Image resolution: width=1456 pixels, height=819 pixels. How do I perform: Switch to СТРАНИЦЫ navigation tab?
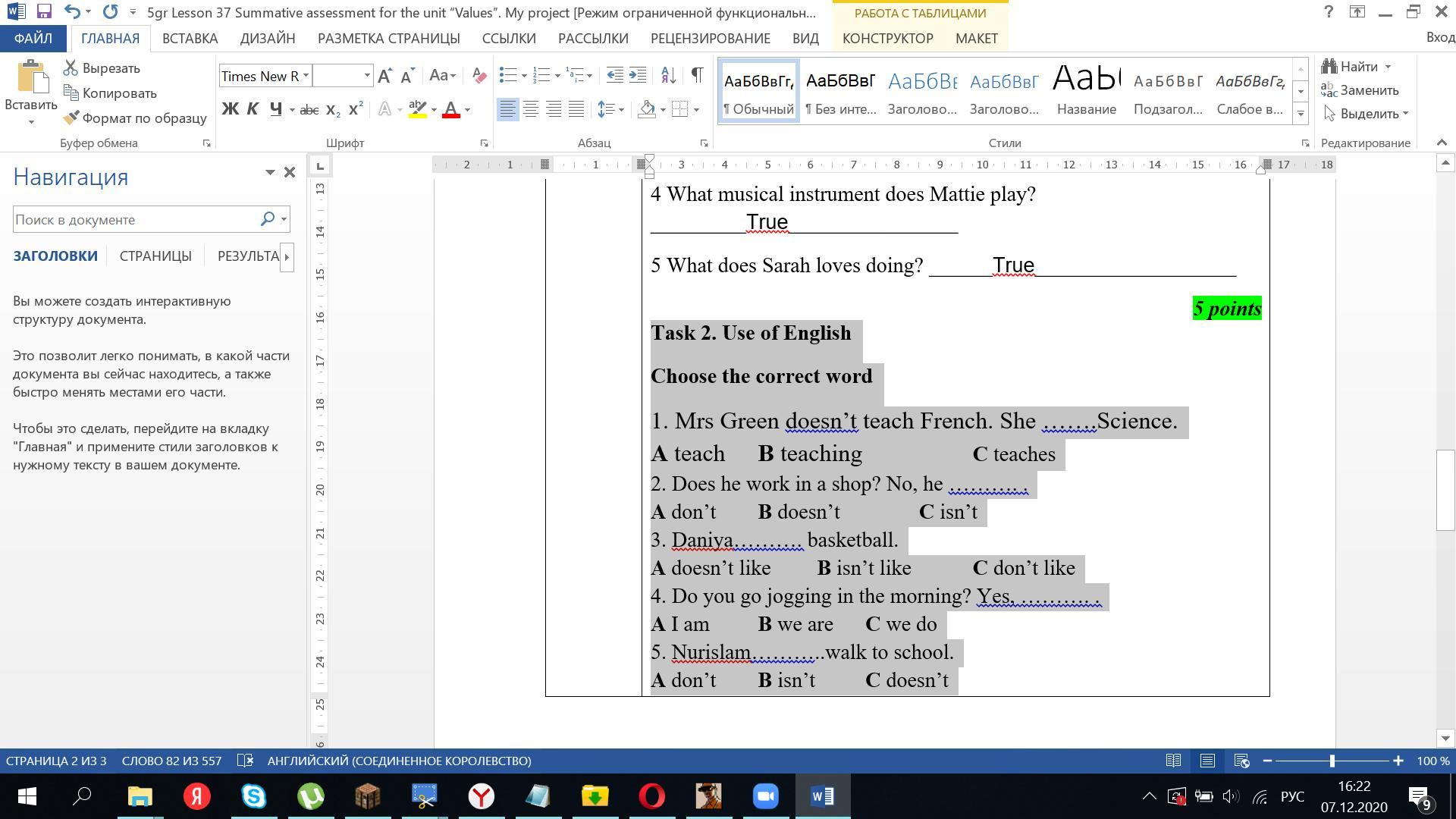click(155, 256)
